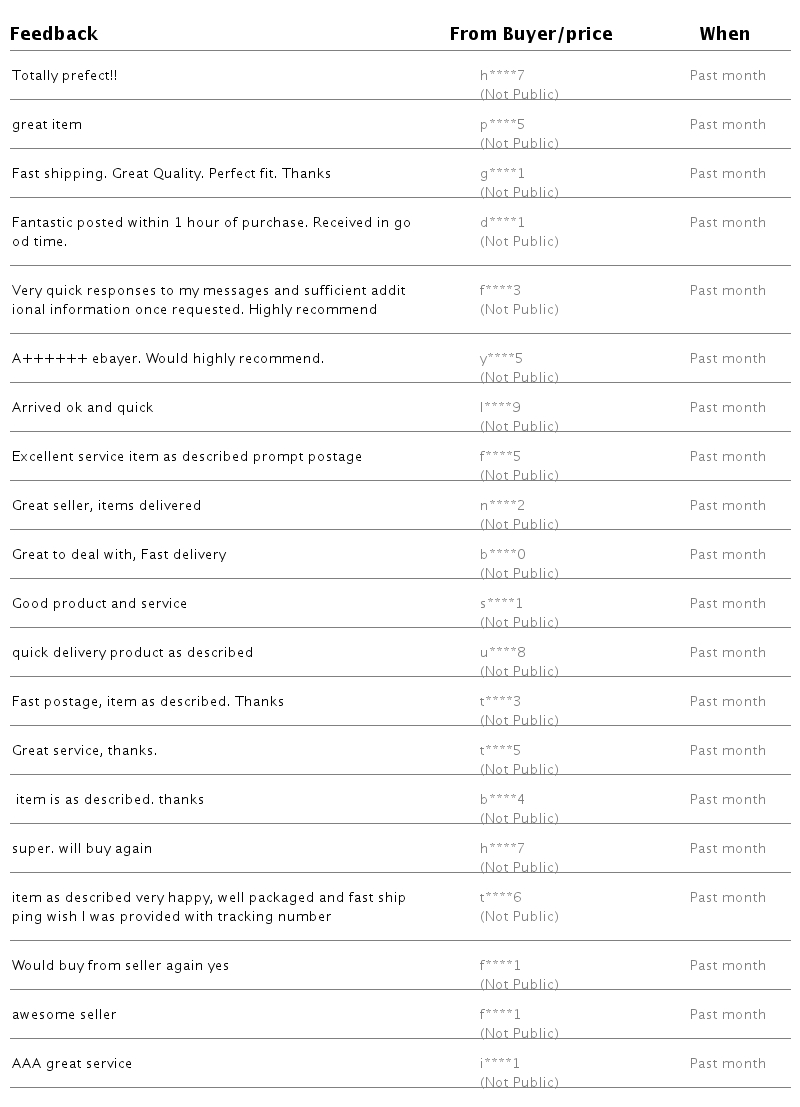Click buyer ID y****5

click(x=501, y=359)
